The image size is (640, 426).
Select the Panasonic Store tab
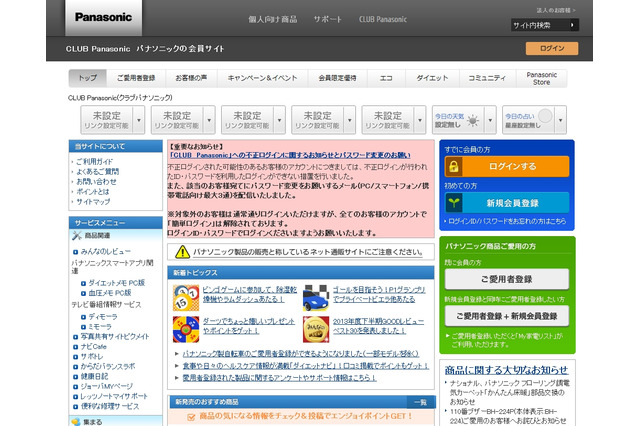tap(542, 78)
